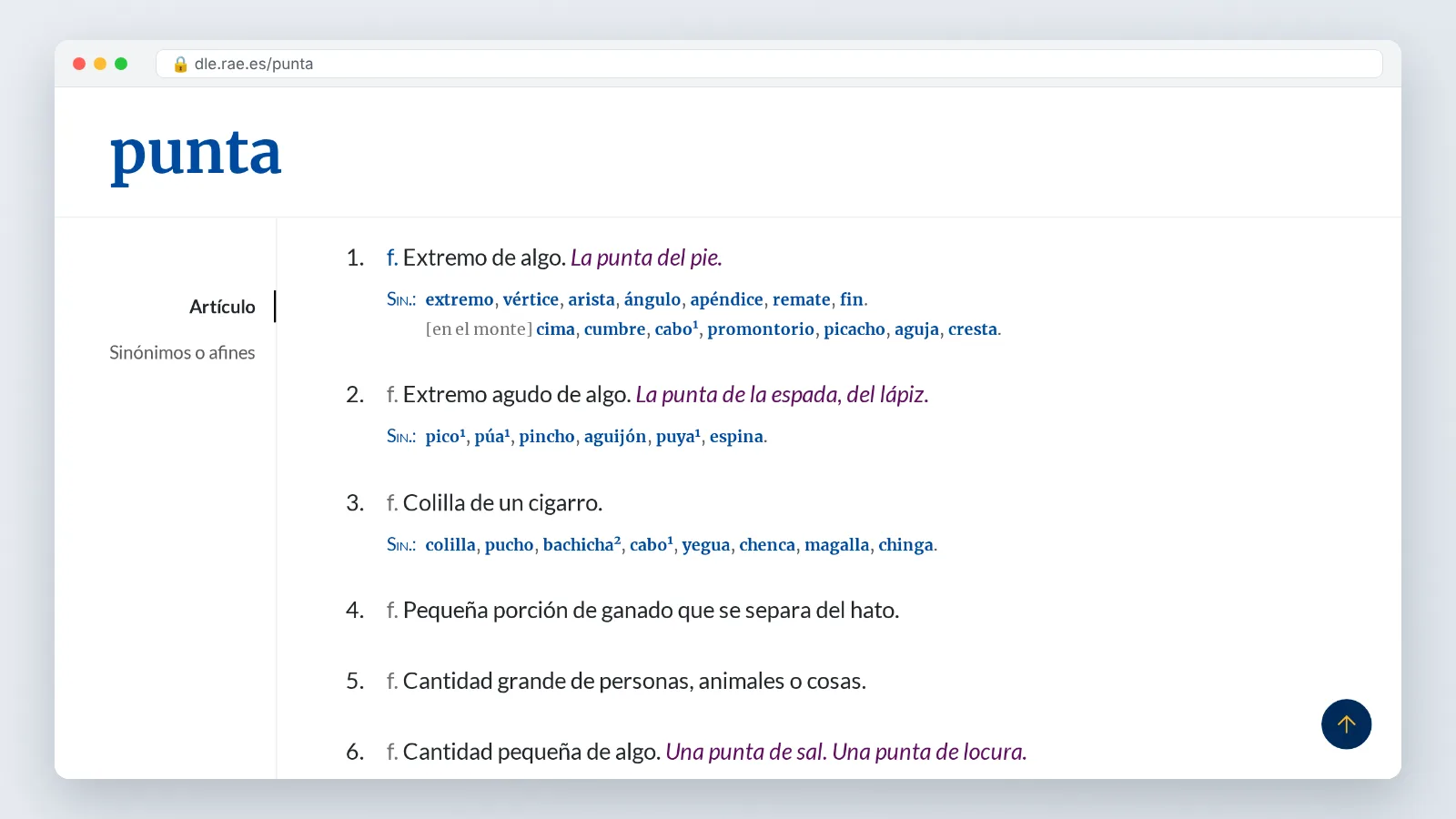Screen dimensions: 1456x819
Task: Open Sinónimos o afines sidebar tab
Action: point(182,352)
